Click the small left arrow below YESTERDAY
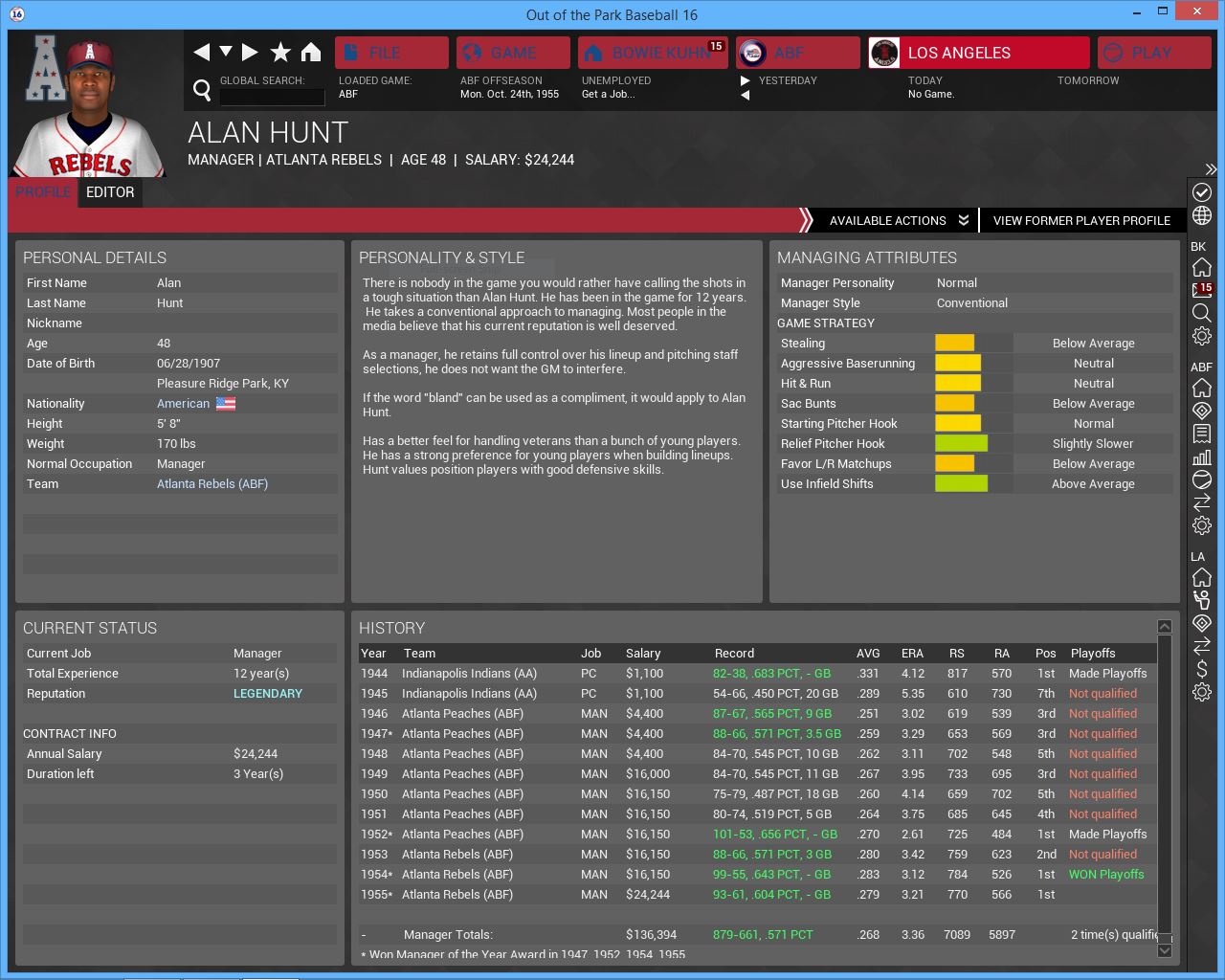The image size is (1225, 980). tap(746, 95)
